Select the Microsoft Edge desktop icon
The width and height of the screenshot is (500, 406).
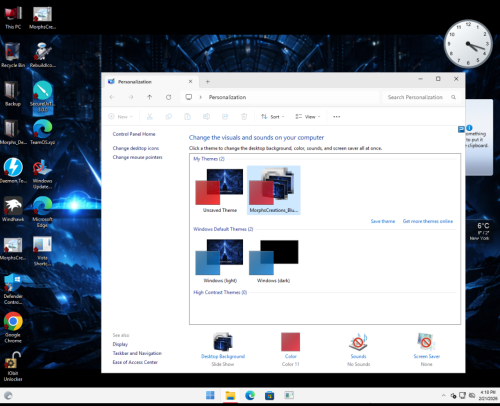pyautogui.click(x=42, y=212)
